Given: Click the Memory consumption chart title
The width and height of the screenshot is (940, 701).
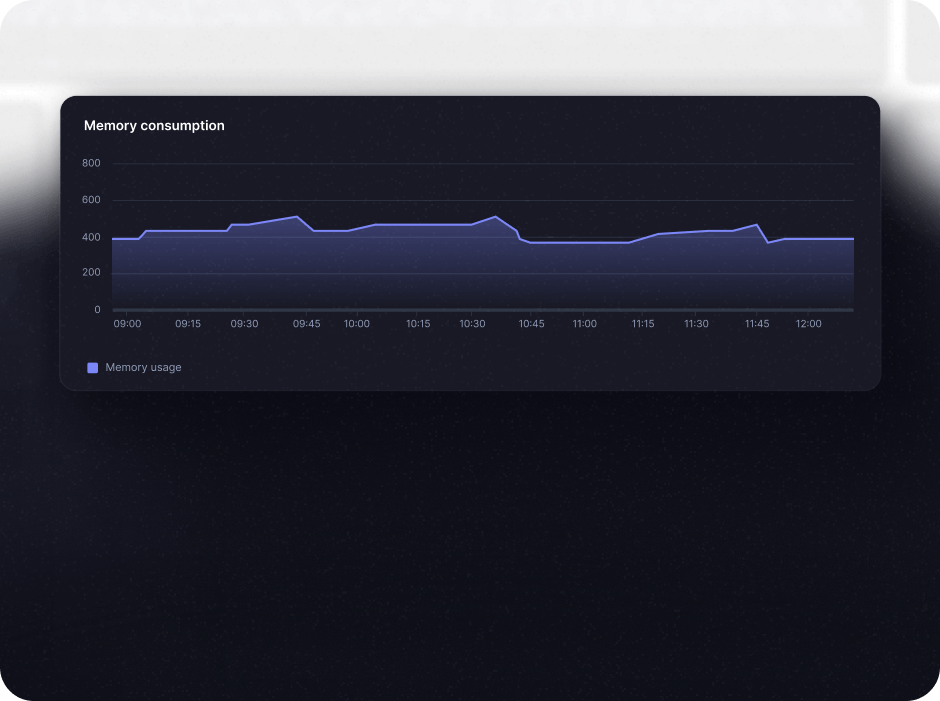Looking at the screenshot, I should 154,126.
